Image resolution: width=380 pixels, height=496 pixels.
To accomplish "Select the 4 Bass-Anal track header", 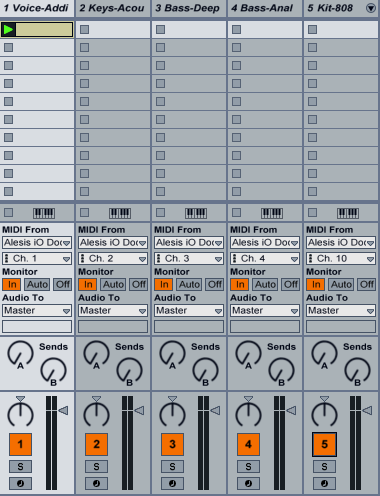I will 265,8.
